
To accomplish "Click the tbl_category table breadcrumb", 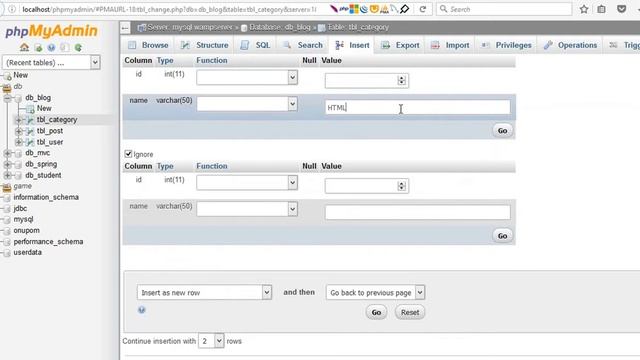I will click(x=358, y=27).
